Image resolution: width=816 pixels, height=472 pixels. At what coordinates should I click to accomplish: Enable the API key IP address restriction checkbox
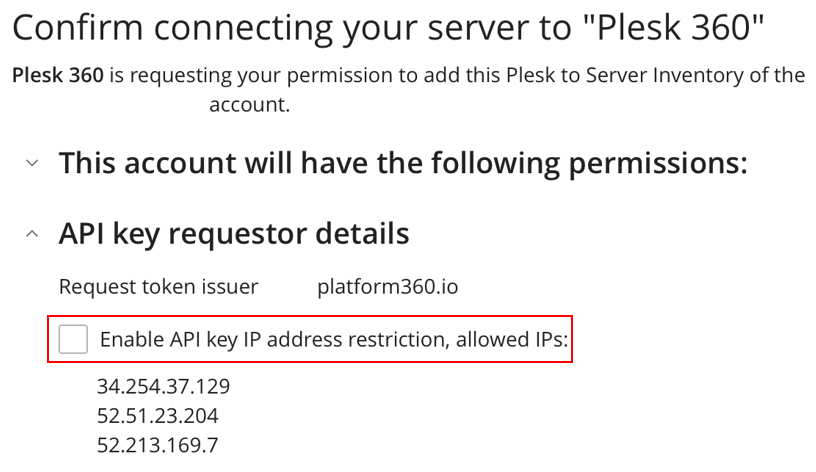coord(73,340)
